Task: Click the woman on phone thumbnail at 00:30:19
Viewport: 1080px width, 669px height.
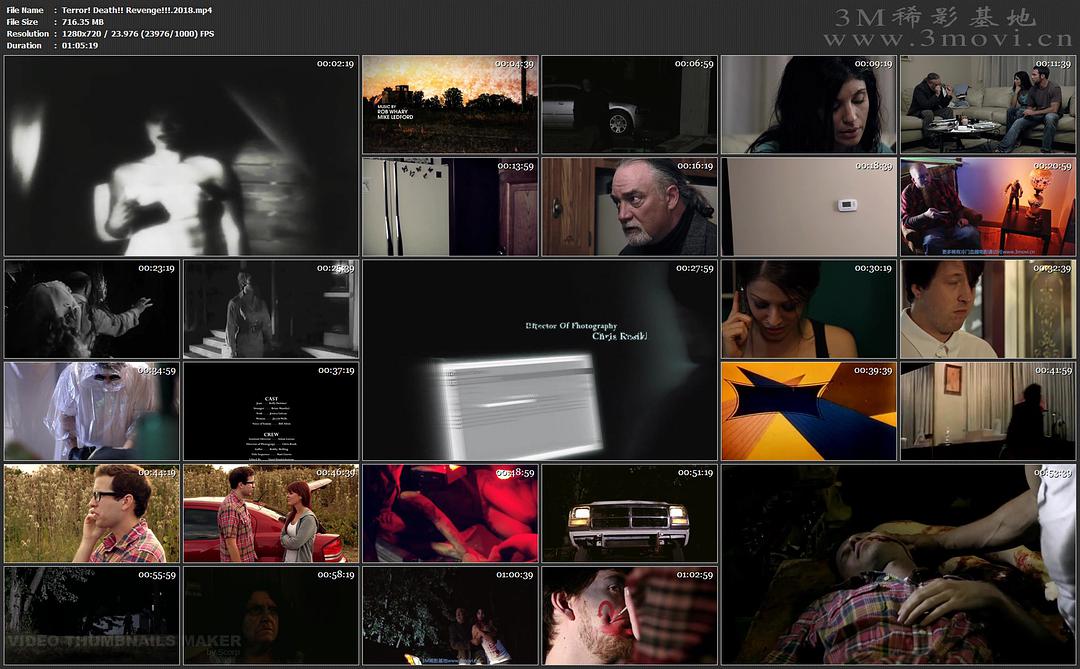Action: pyautogui.click(x=808, y=310)
